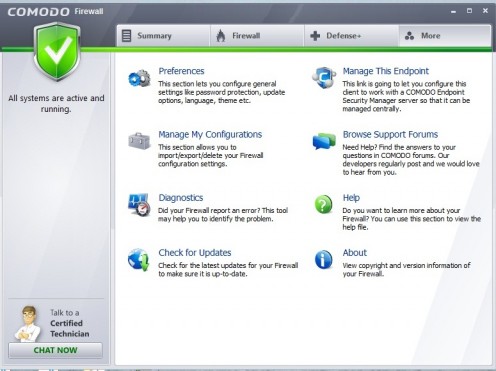Viewport: 496px width, 371px height.
Task: Open the About link
Action: tap(355, 253)
